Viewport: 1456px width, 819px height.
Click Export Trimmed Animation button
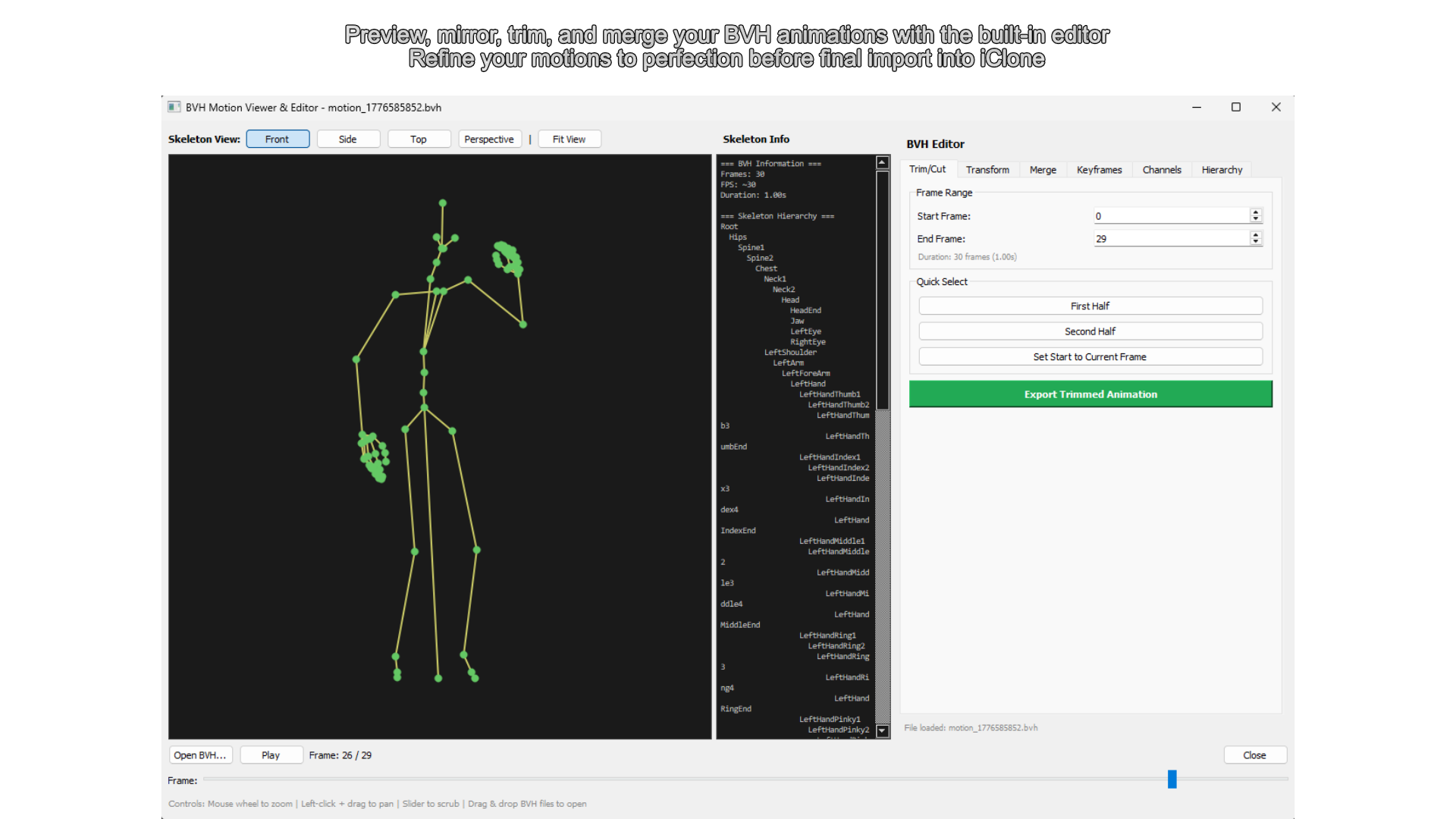pos(1090,394)
